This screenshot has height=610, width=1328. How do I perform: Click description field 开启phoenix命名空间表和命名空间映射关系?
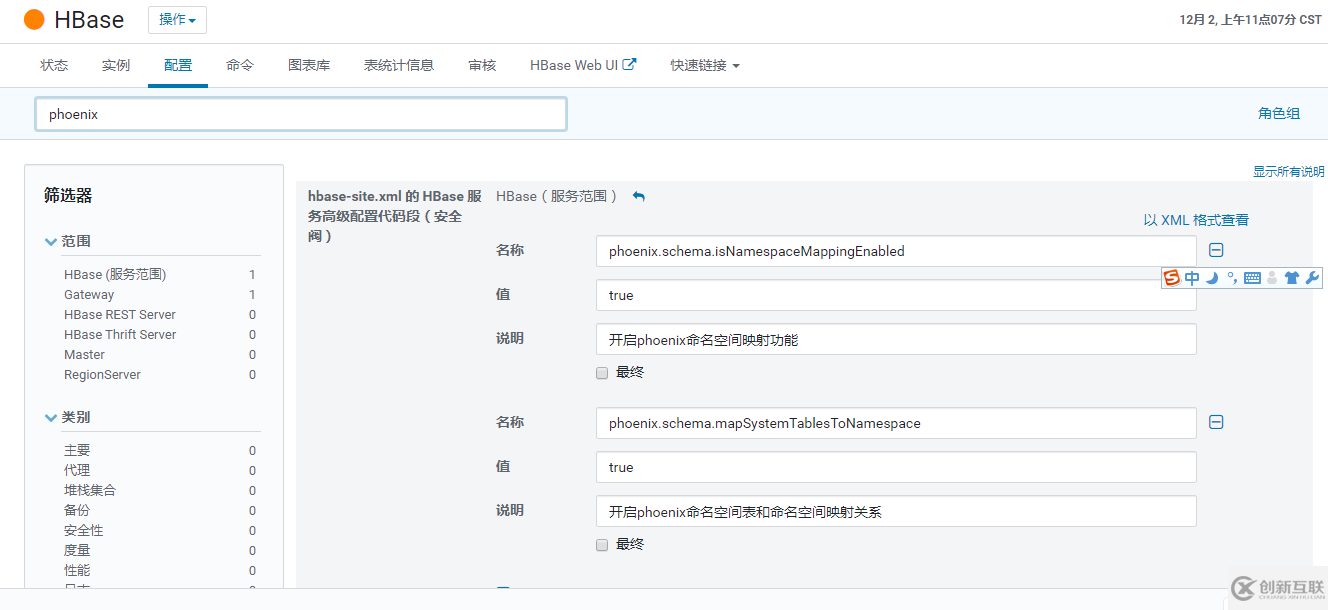click(x=896, y=511)
